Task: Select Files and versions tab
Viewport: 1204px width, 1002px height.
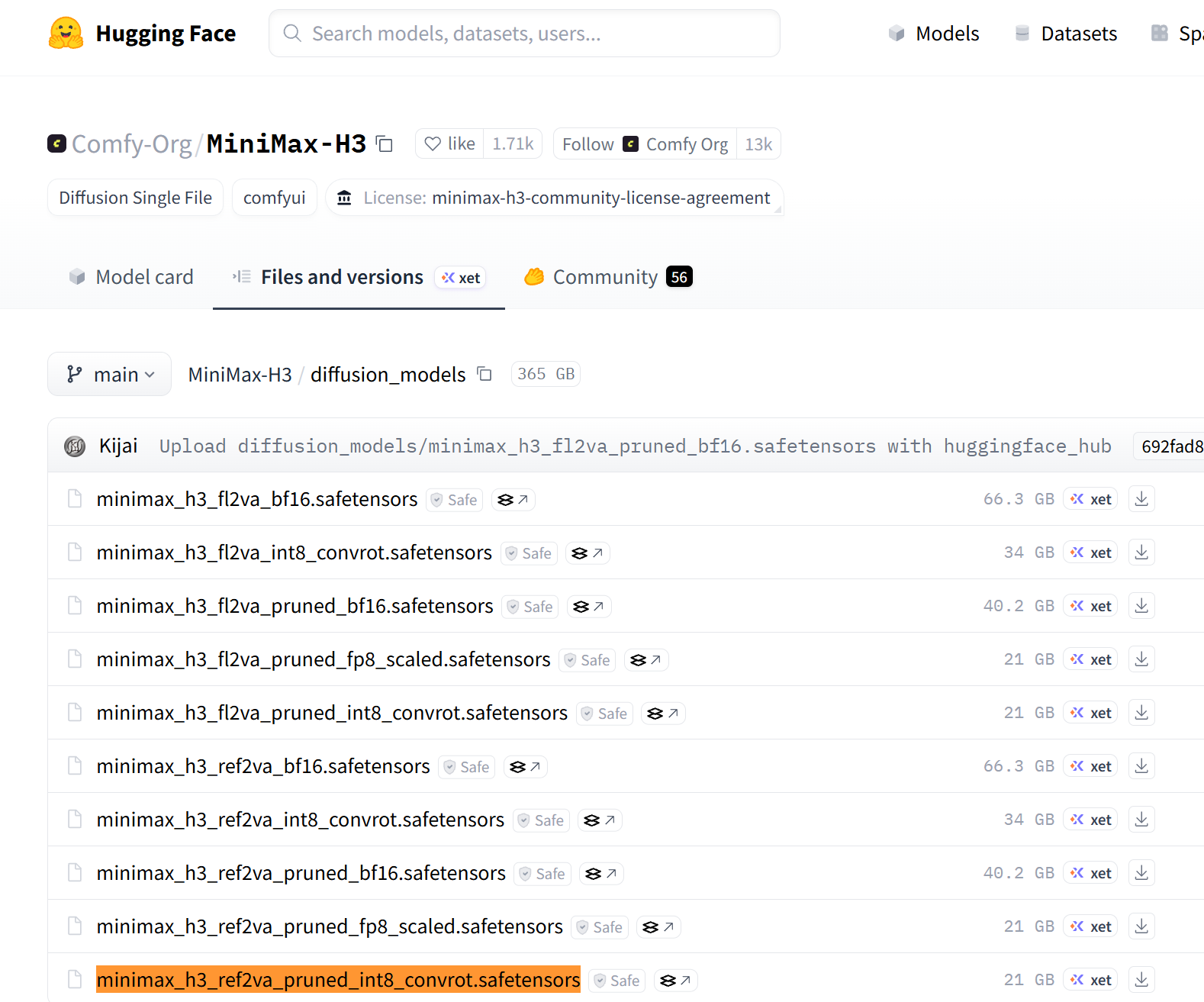Action: [x=359, y=277]
